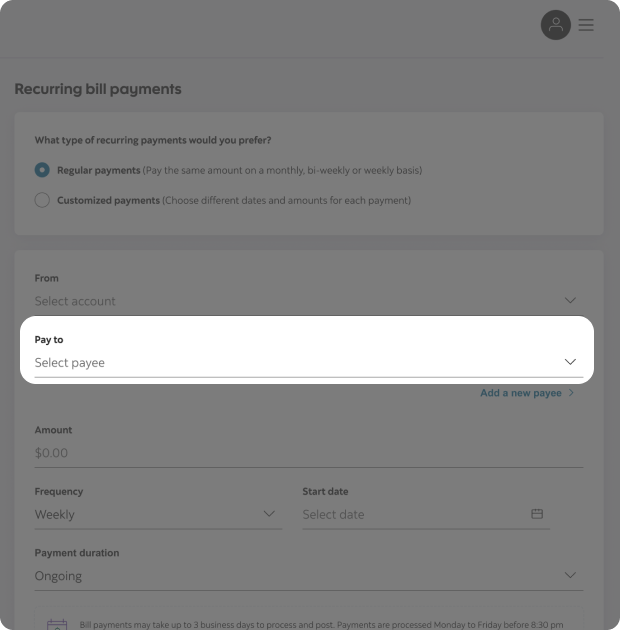Screen dimensions: 620x630
Task: Click the Amount input field
Action: coord(300,453)
